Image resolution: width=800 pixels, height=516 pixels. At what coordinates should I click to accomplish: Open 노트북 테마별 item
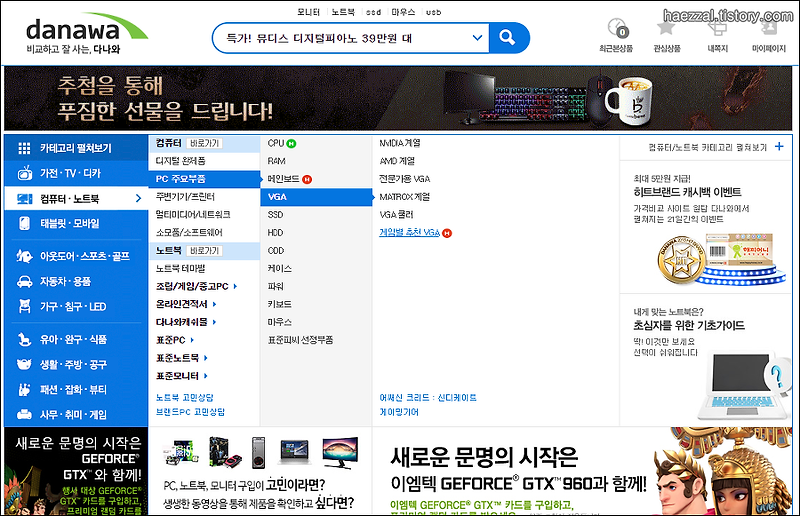(181, 268)
